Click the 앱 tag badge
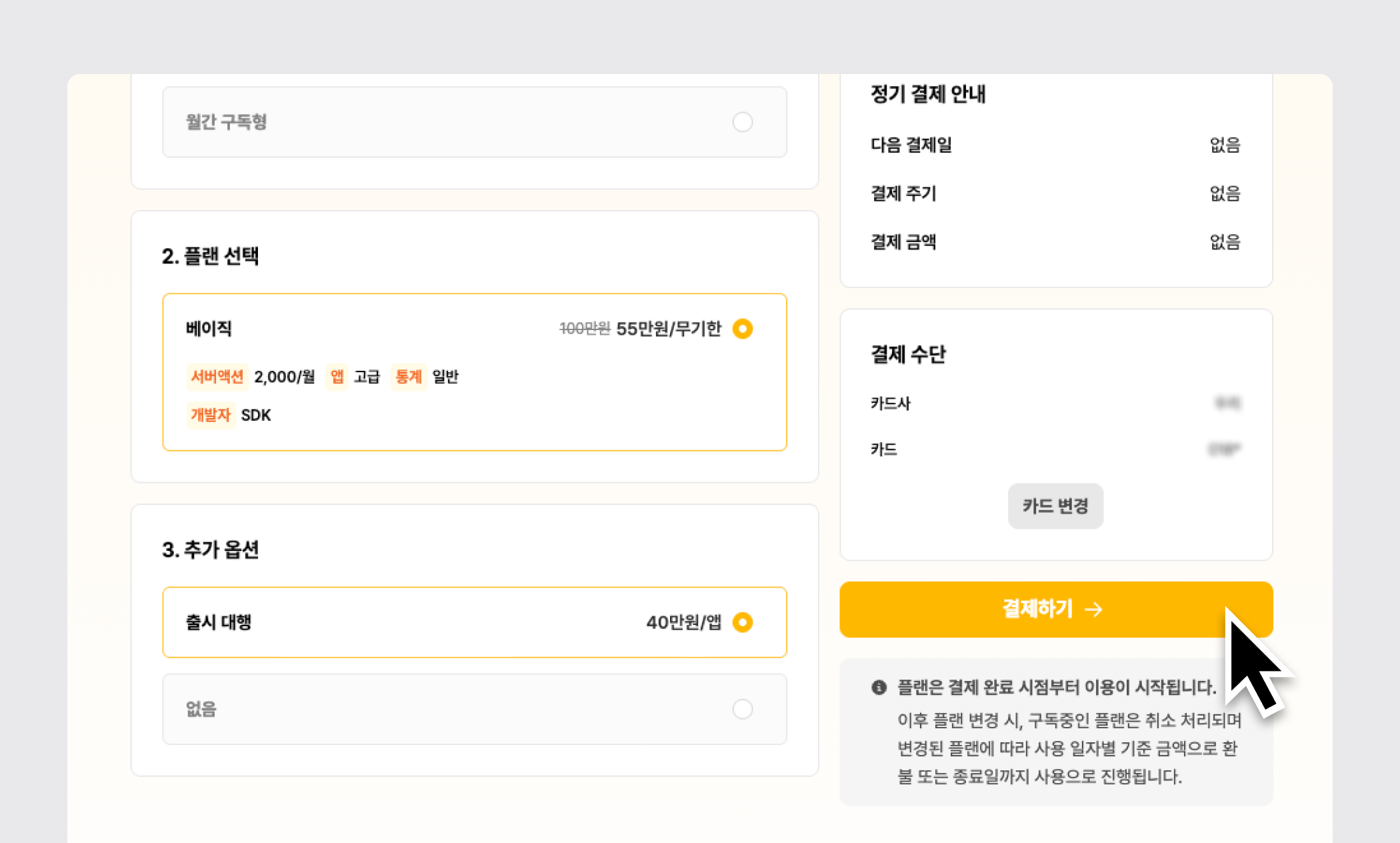This screenshot has height=843, width=1400. (x=337, y=377)
